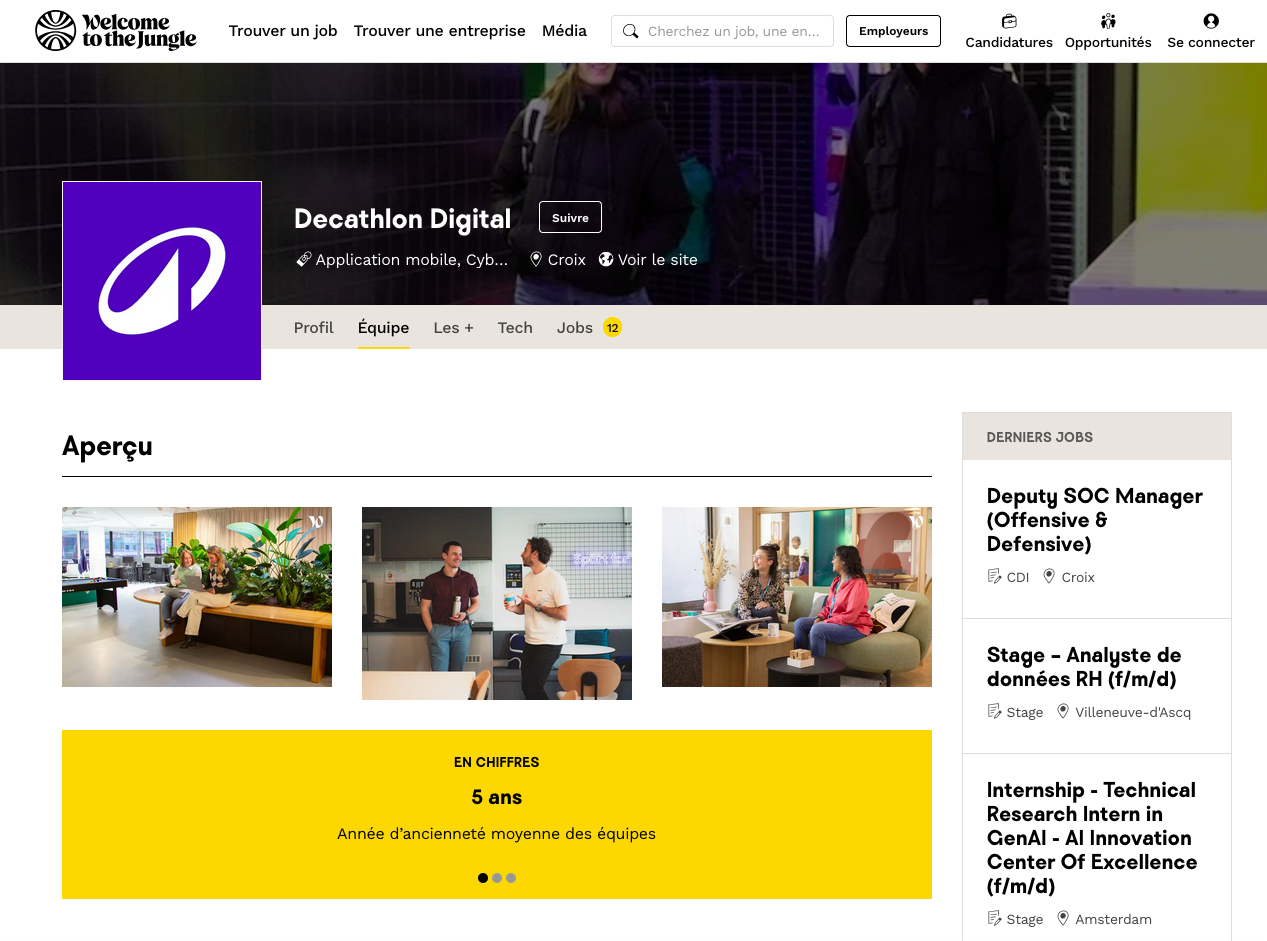Viewport: 1267px width, 941px height.
Task: Switch to the Profil tab
Action: (x=313, y=328)
